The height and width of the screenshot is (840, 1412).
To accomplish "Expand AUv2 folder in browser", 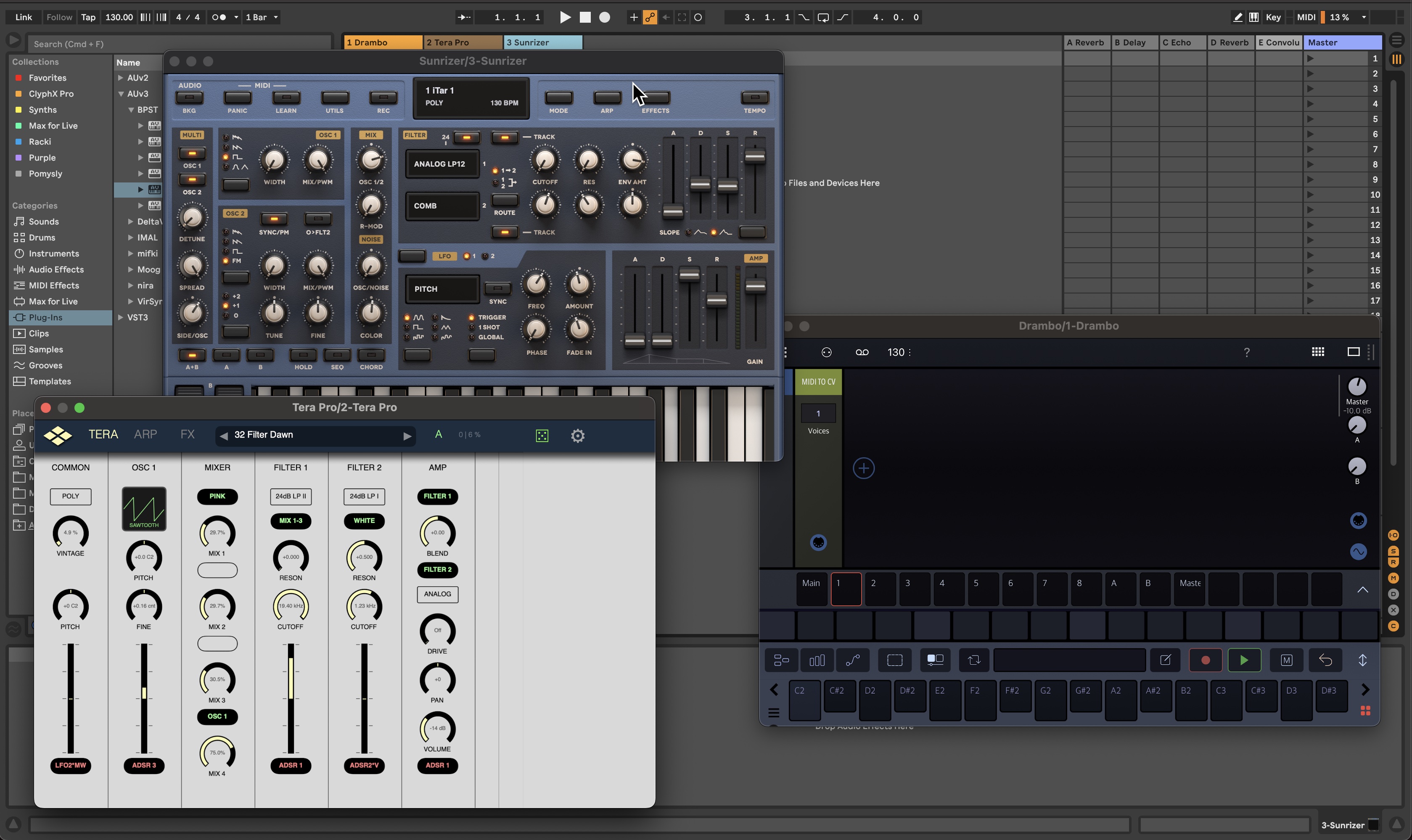I will point(121,77).
